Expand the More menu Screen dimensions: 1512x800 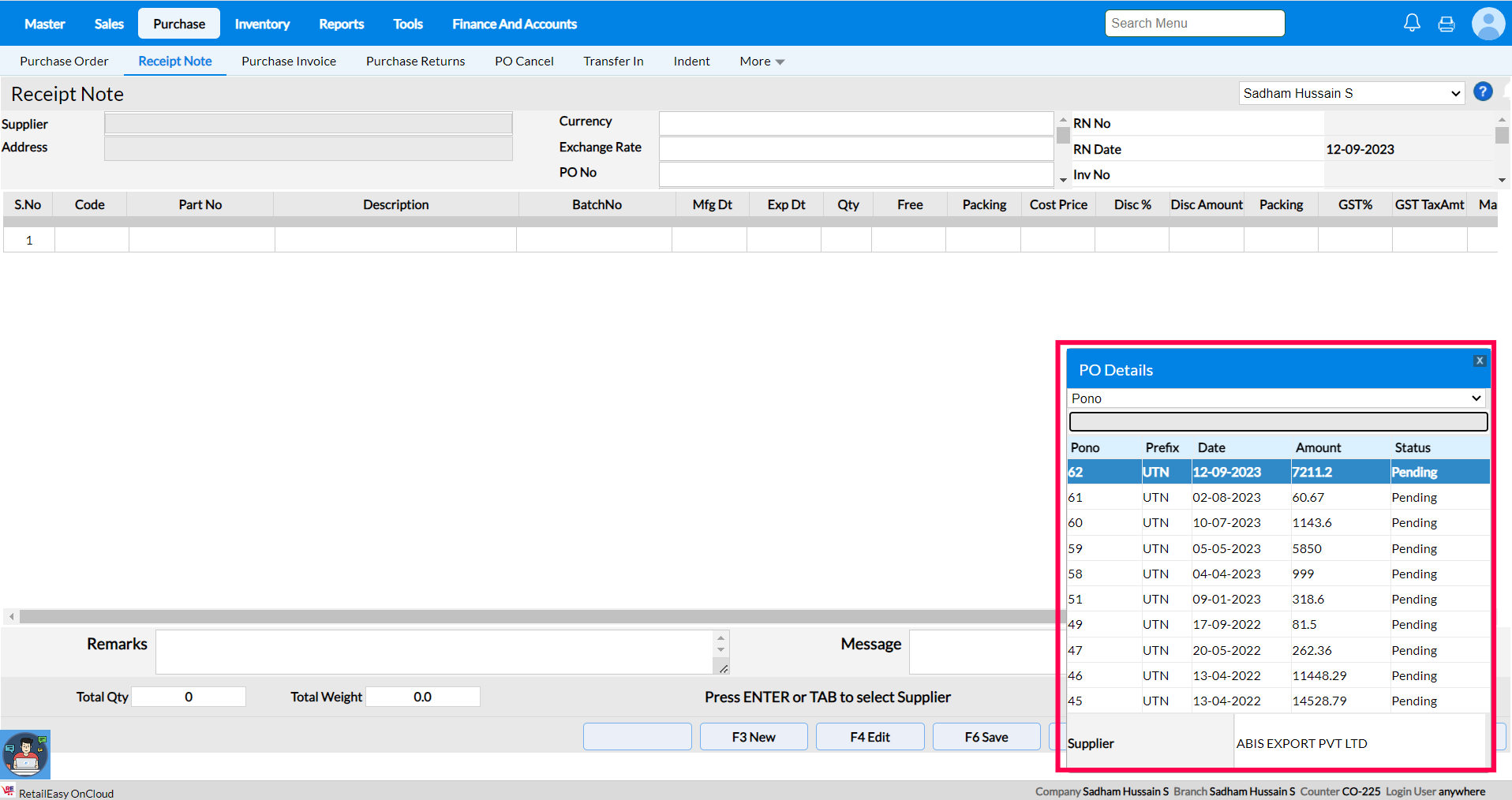(x=762, y=62)
